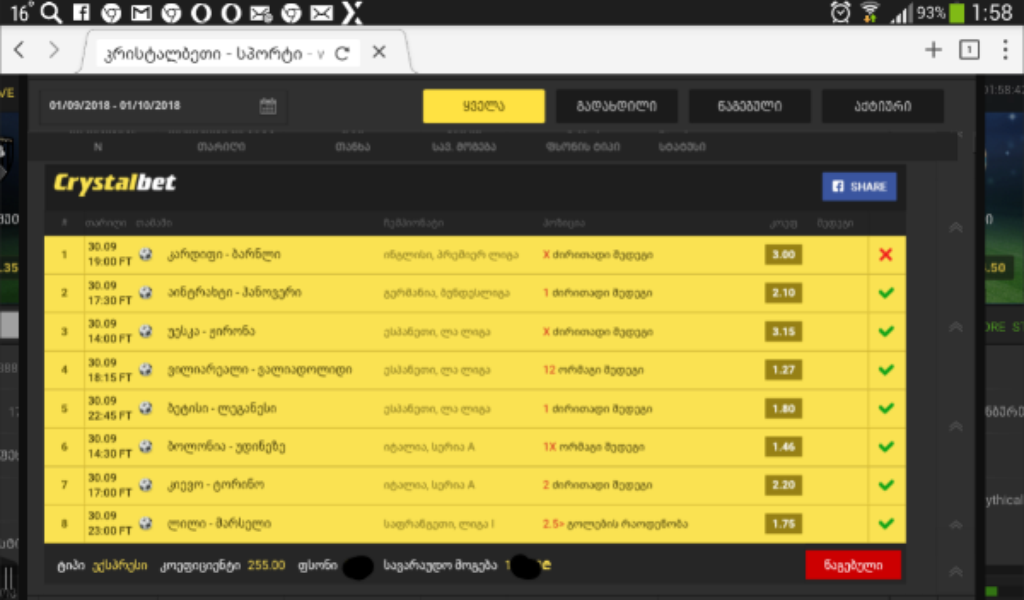The image size is (1024, 600).
Task: Click green checkmark for აინტრახტი - ჰანოვერი
Action: point(886,292)
